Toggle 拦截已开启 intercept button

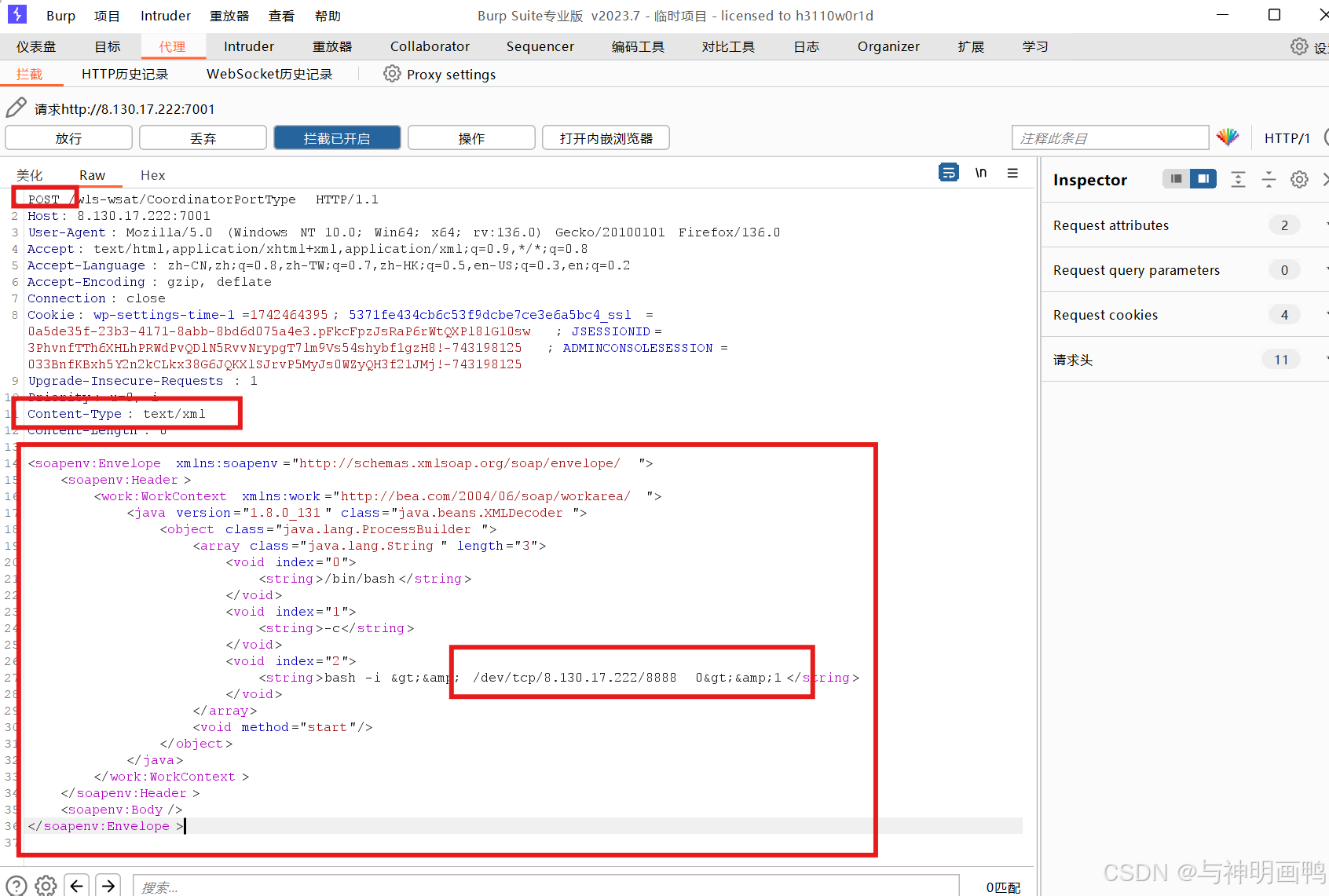(337, 137)
